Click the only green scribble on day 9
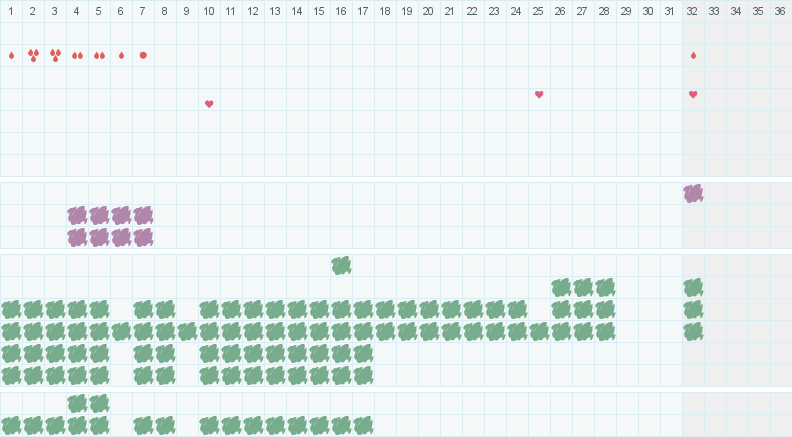Image resolution: width=792 pixels, height=437 pixels. [x=187, y=331]
